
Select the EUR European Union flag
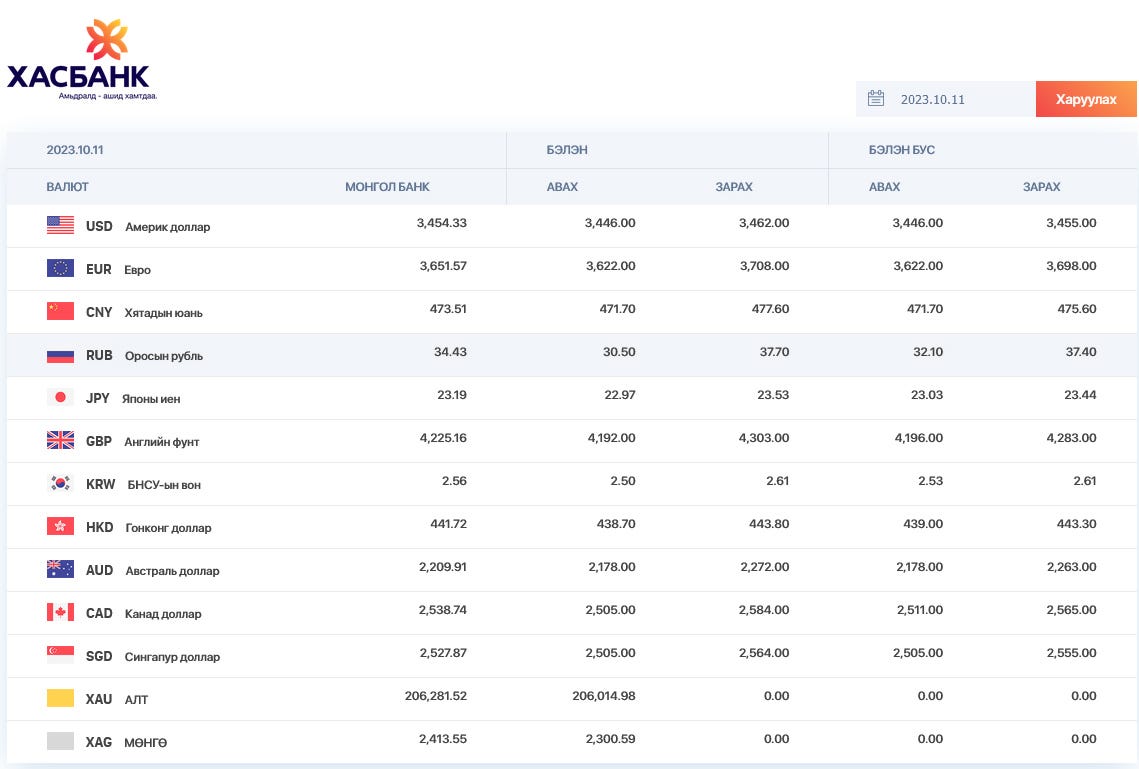60,268
